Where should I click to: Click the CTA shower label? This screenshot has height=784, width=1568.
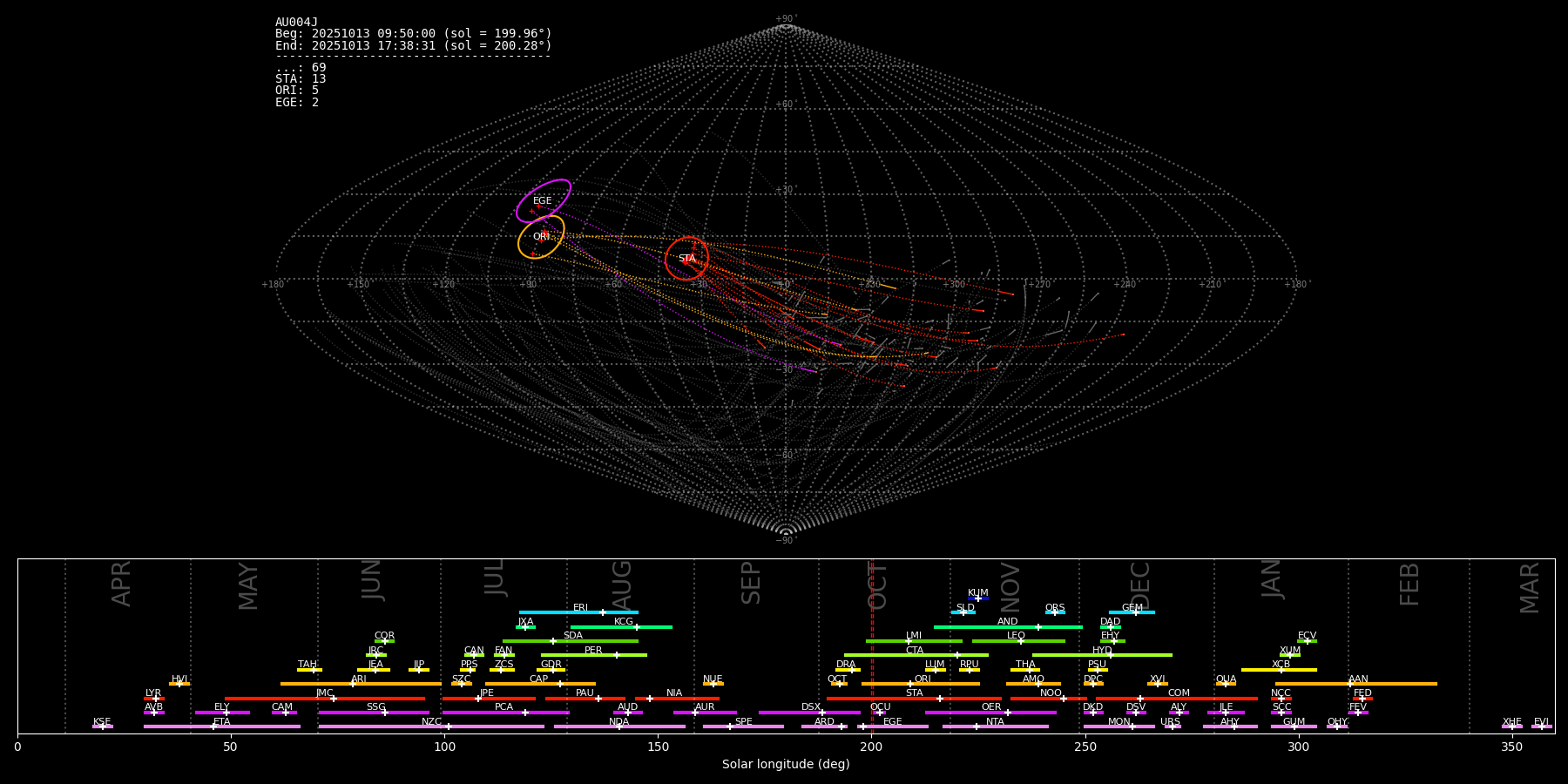915,651
